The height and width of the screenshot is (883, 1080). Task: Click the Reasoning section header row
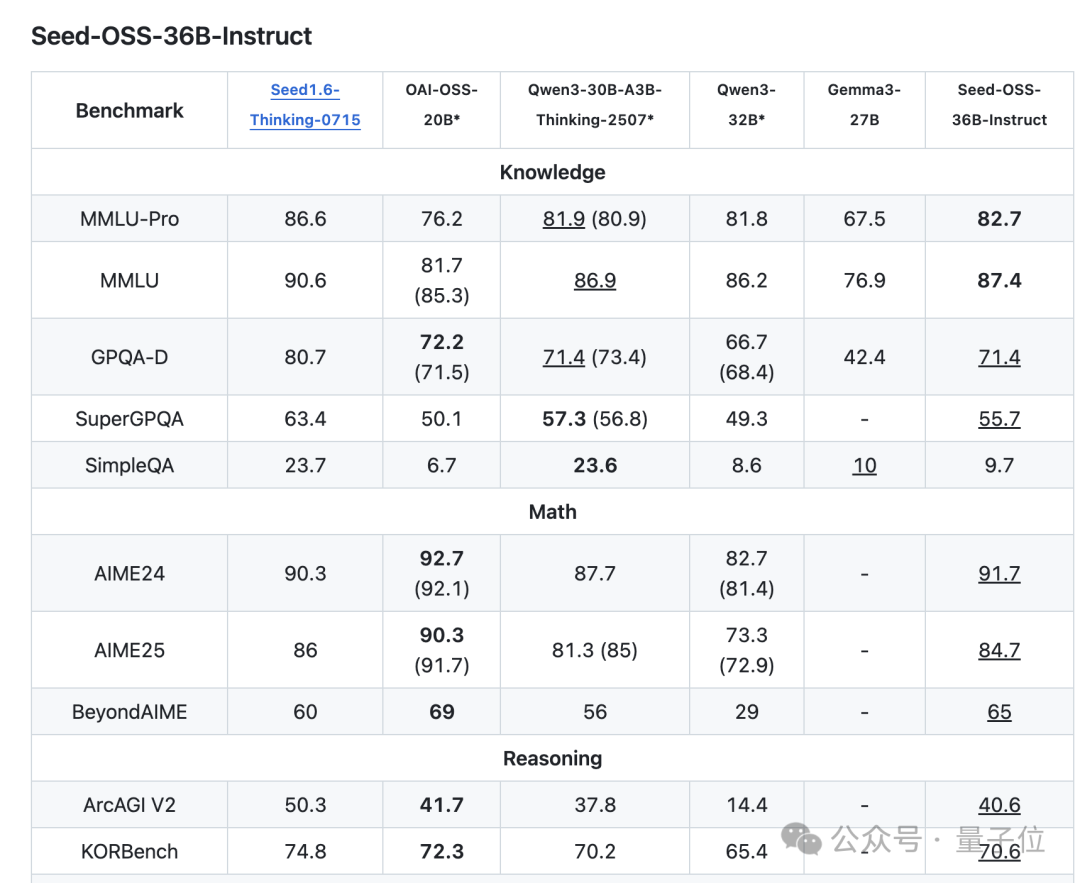pyautogui.click(x=552, y=758)
